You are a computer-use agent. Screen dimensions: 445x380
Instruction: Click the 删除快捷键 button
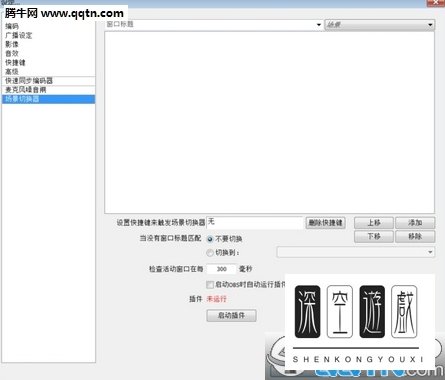(x=325, y=223)
